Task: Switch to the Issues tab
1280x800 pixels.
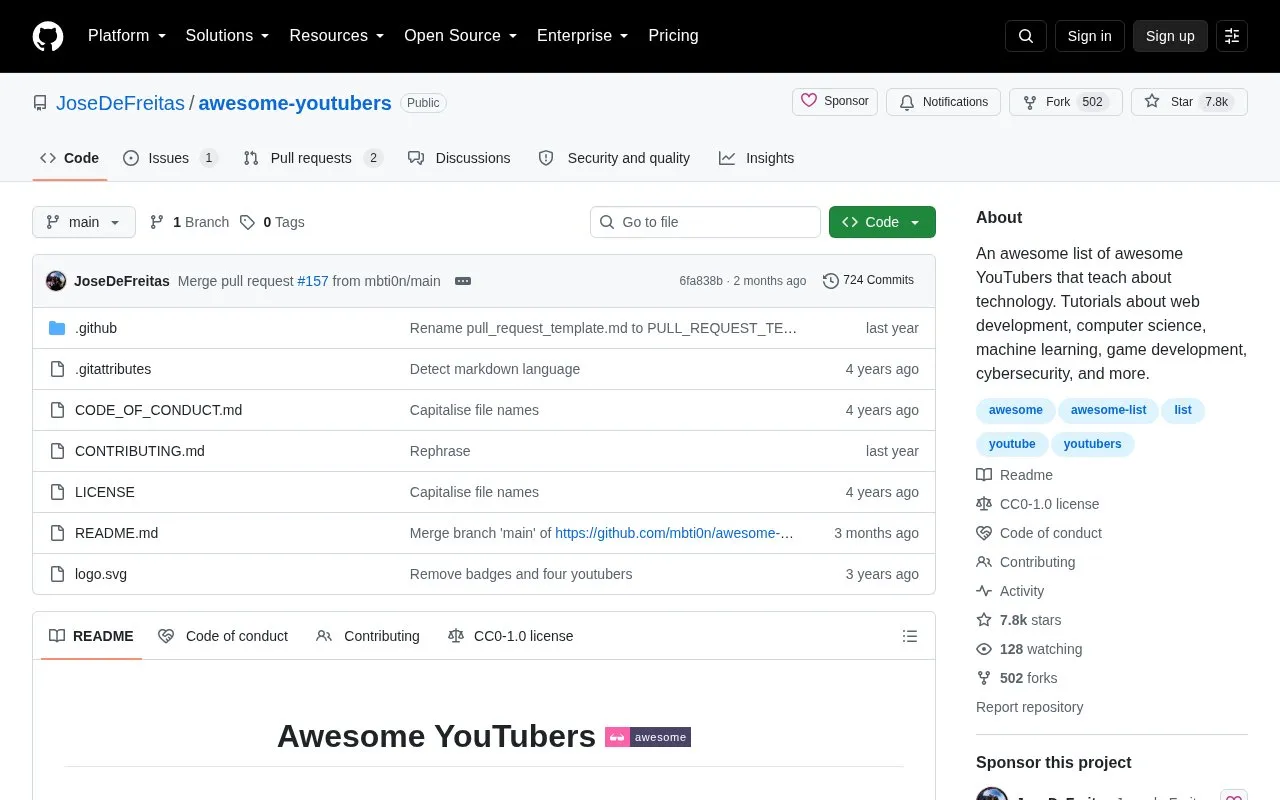Action: point(170,158)
